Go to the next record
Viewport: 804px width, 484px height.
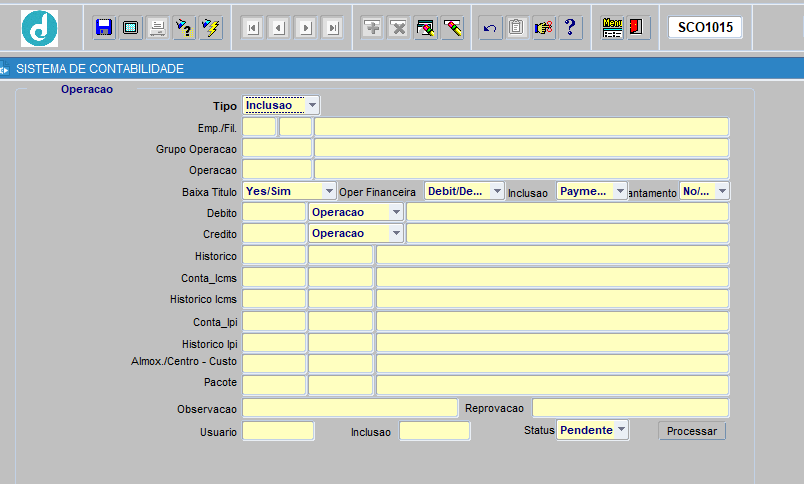coord(306,28)
